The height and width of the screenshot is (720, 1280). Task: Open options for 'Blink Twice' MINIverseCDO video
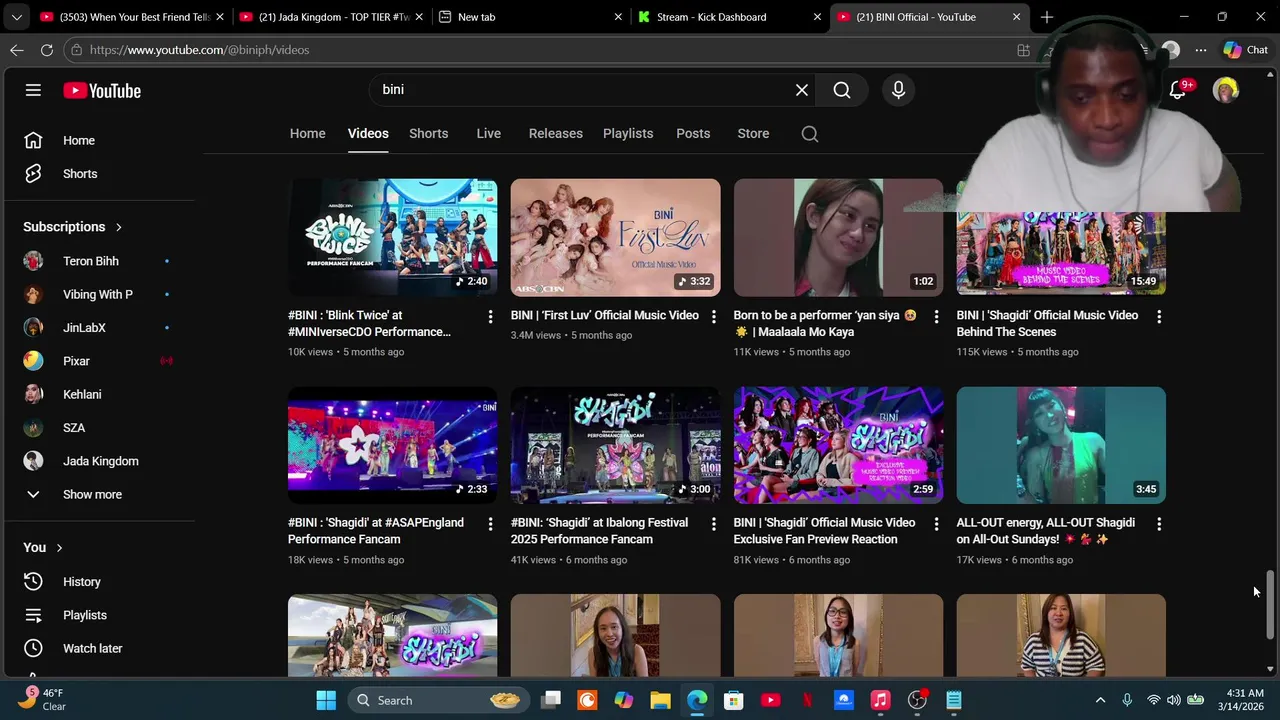point(490,316)
